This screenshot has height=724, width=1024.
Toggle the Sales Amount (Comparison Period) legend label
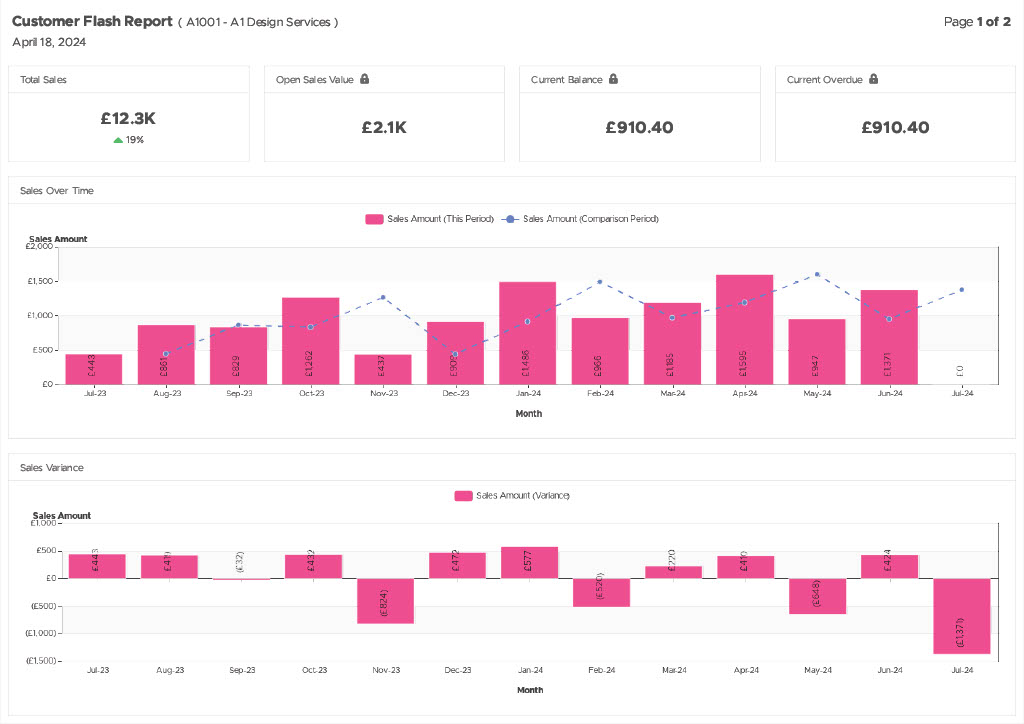(590, 219)
